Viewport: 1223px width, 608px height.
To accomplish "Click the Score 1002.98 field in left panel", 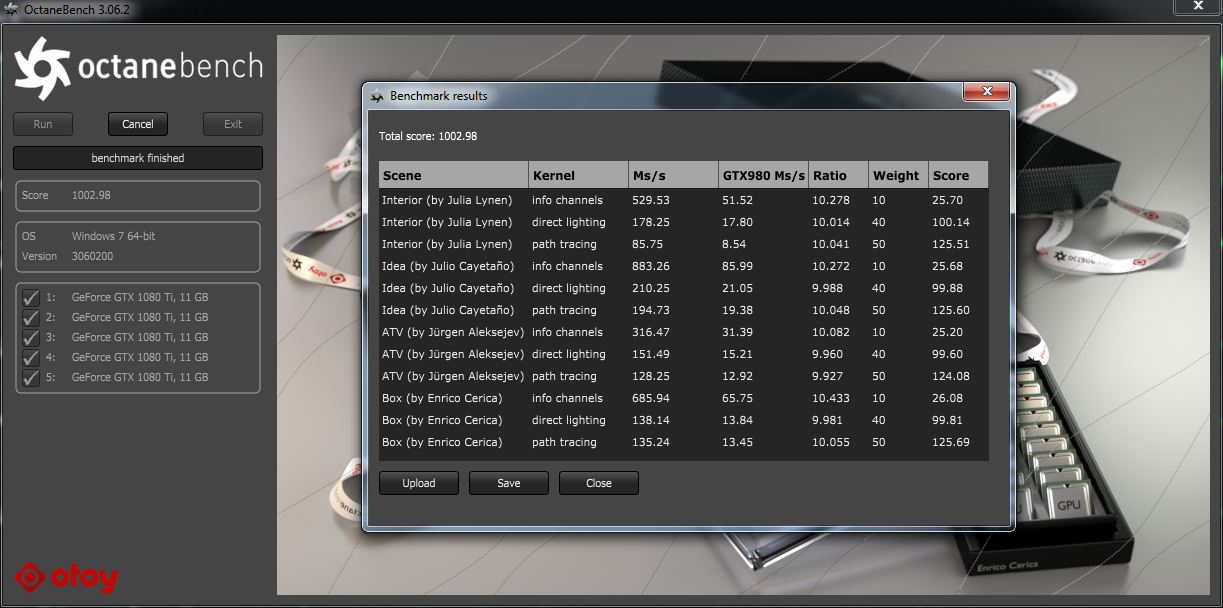I will coord(138,195).
